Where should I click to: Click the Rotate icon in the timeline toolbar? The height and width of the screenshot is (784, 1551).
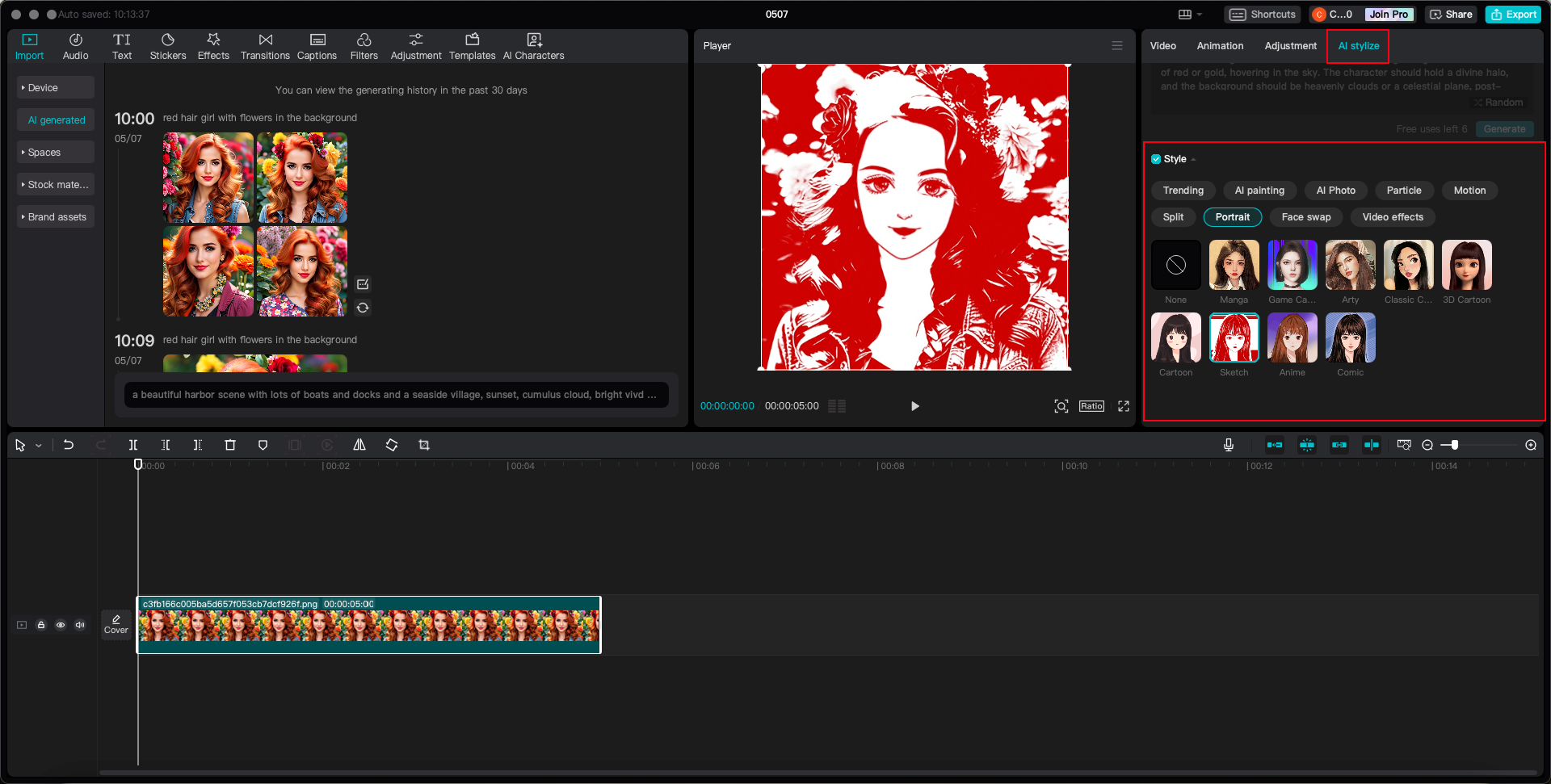(392, 444)
